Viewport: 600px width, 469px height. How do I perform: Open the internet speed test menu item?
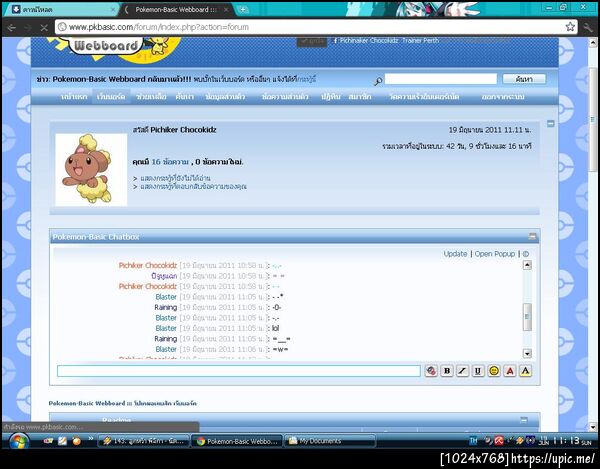tap(424, 97)
